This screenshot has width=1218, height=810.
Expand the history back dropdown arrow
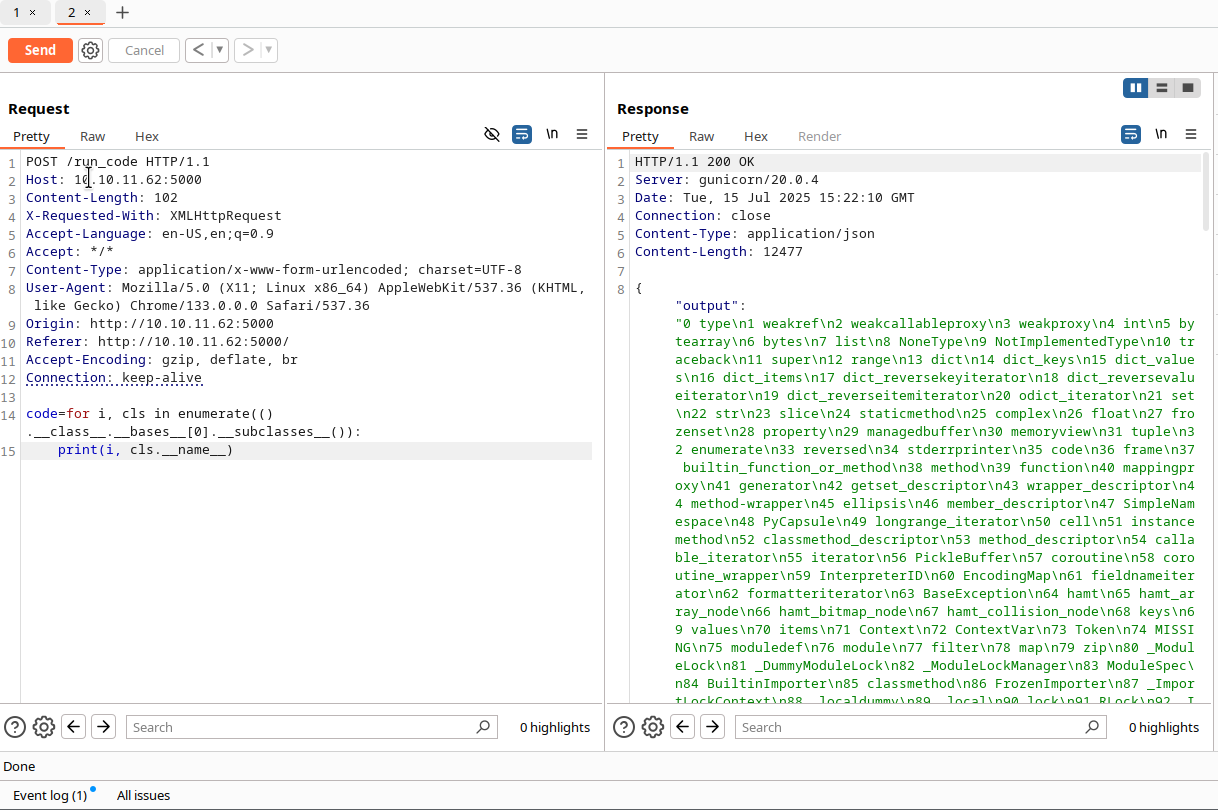tap(220, 50)
